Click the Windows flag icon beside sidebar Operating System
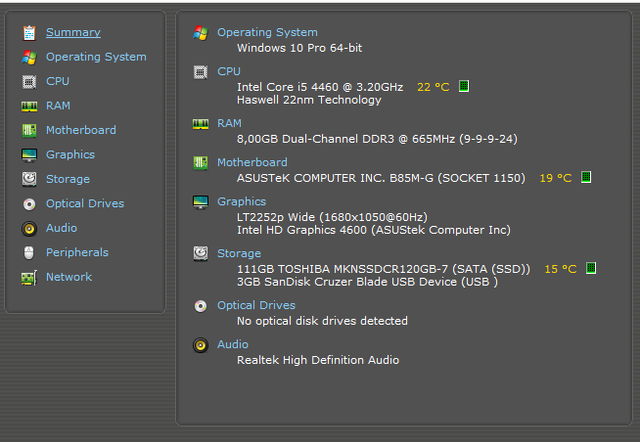Screen dimensions: 640x442 (x=29, y=57)
